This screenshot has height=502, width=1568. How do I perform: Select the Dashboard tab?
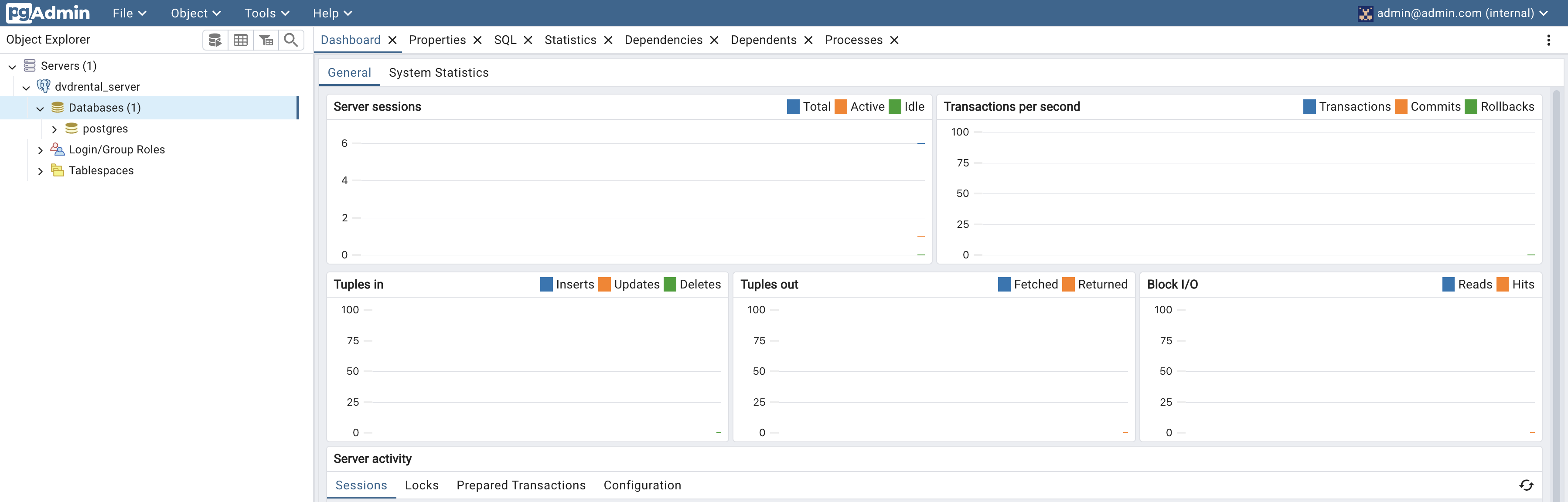(351, 40)
